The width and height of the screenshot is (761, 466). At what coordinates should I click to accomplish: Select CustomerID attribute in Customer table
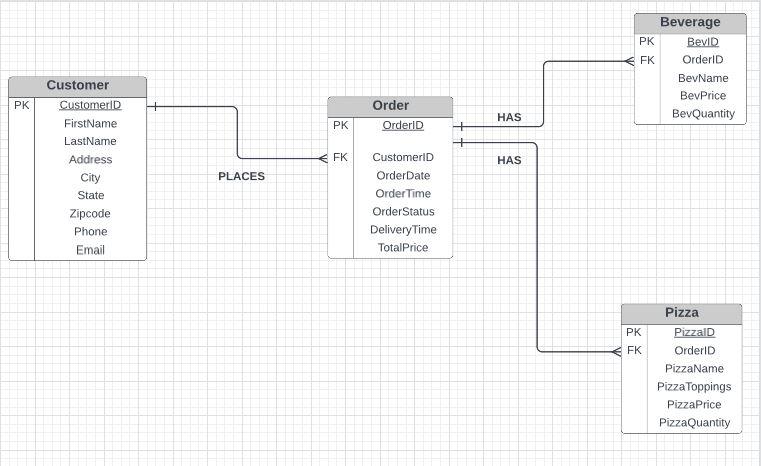(90, 105)
